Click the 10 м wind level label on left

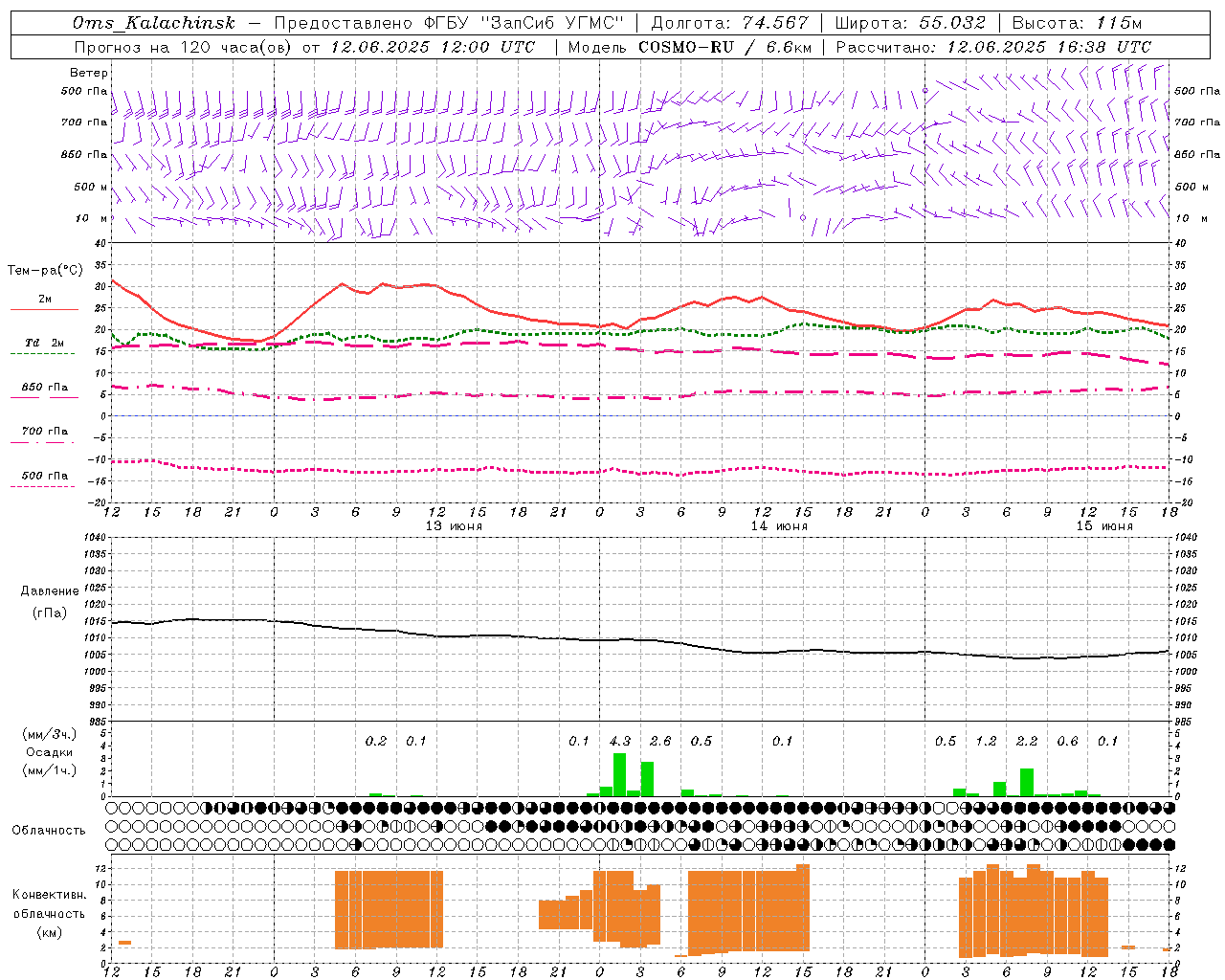(x=92, y=219)
